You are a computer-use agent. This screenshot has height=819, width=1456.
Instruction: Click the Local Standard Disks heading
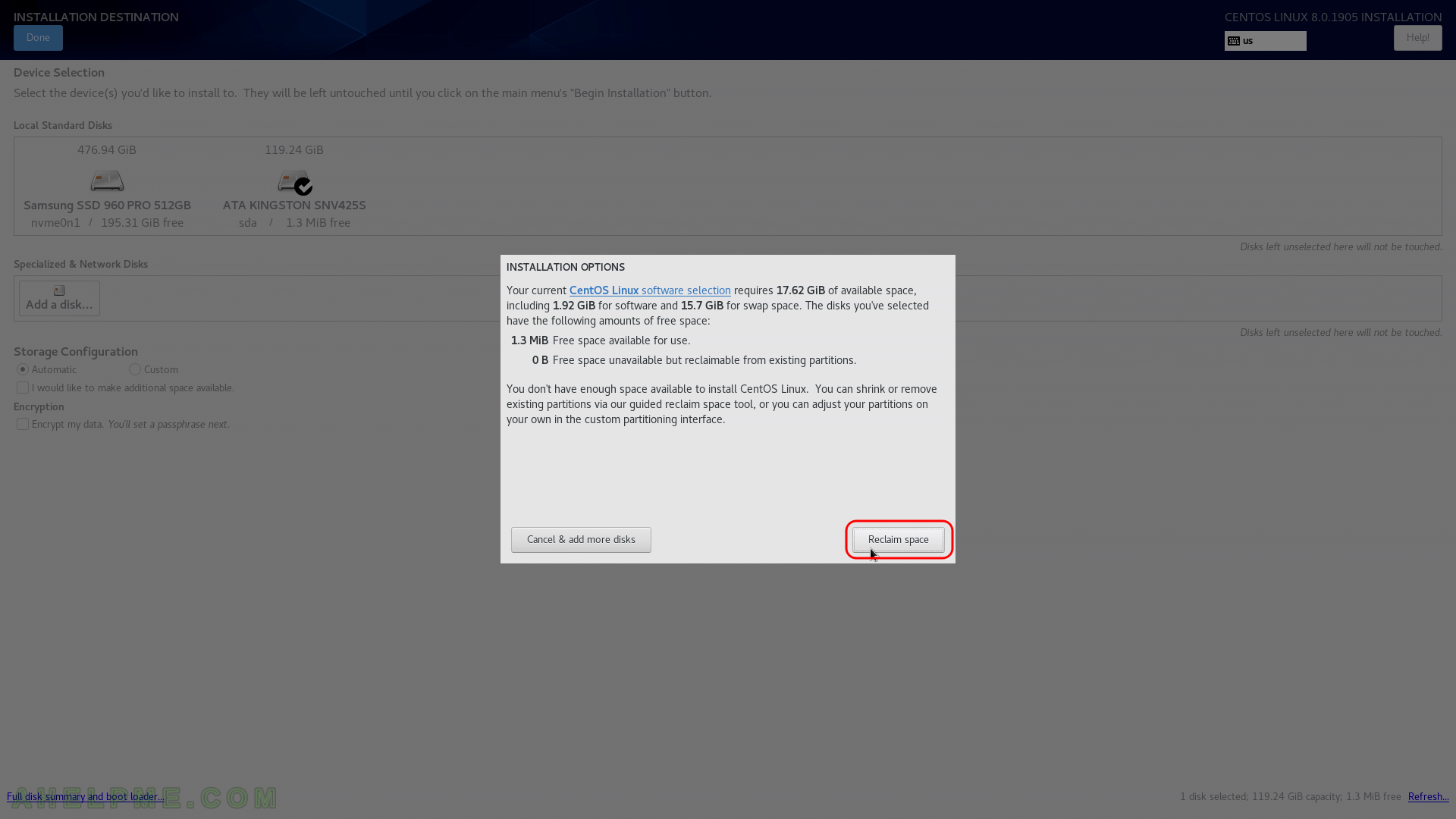tap(63, 125)
